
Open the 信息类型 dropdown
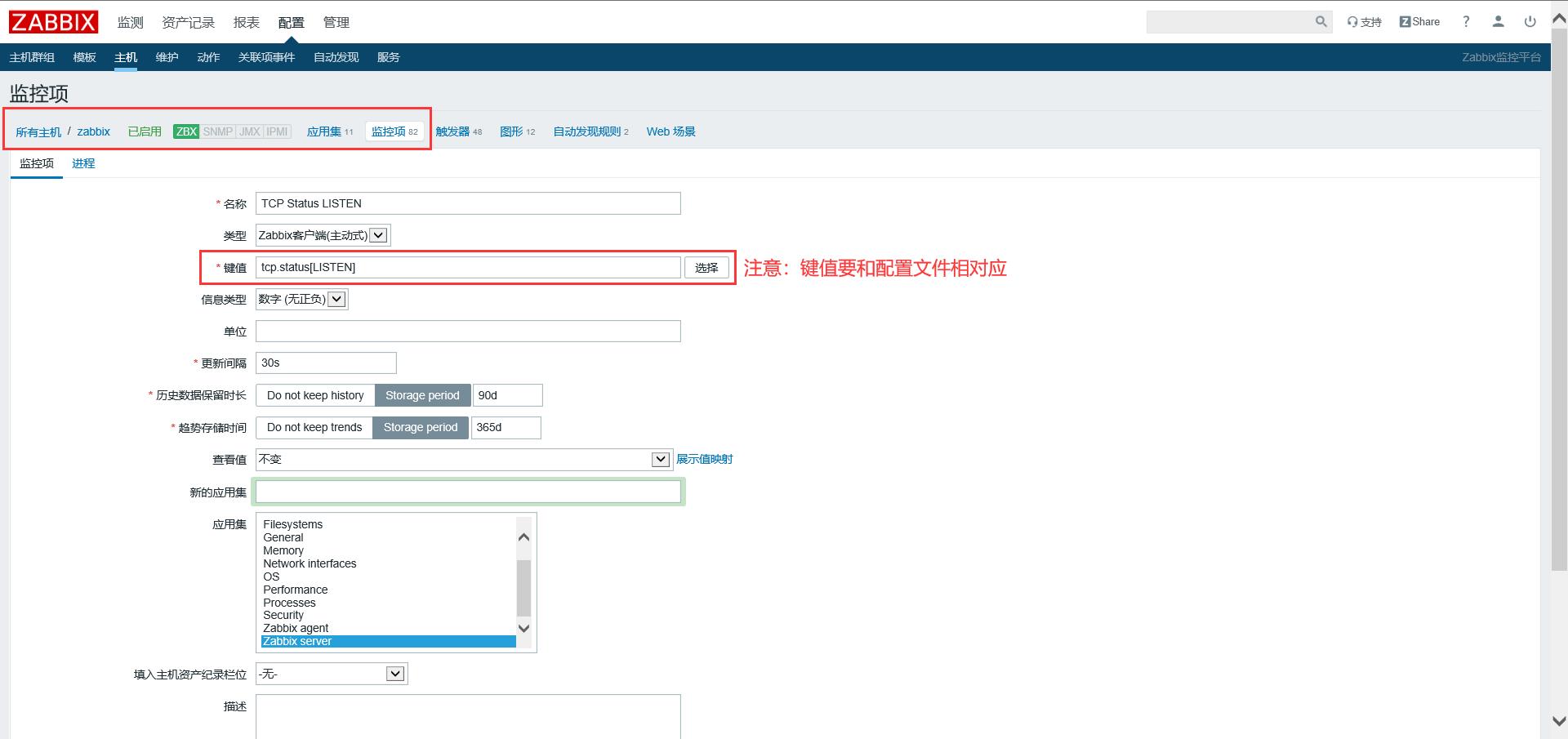click(x=302, y=299)
